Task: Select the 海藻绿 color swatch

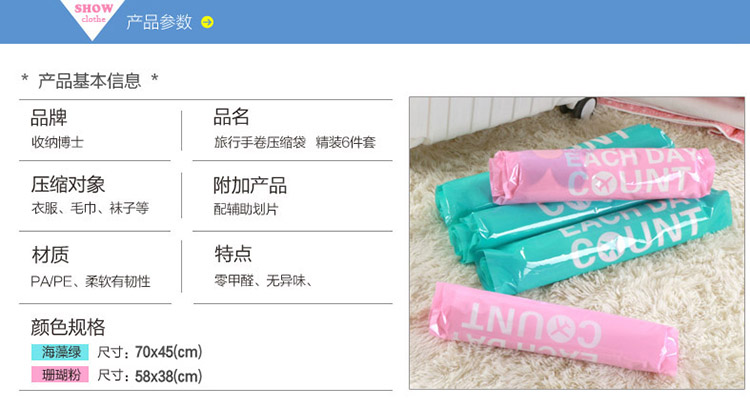Action: click(x=60, y=352)
